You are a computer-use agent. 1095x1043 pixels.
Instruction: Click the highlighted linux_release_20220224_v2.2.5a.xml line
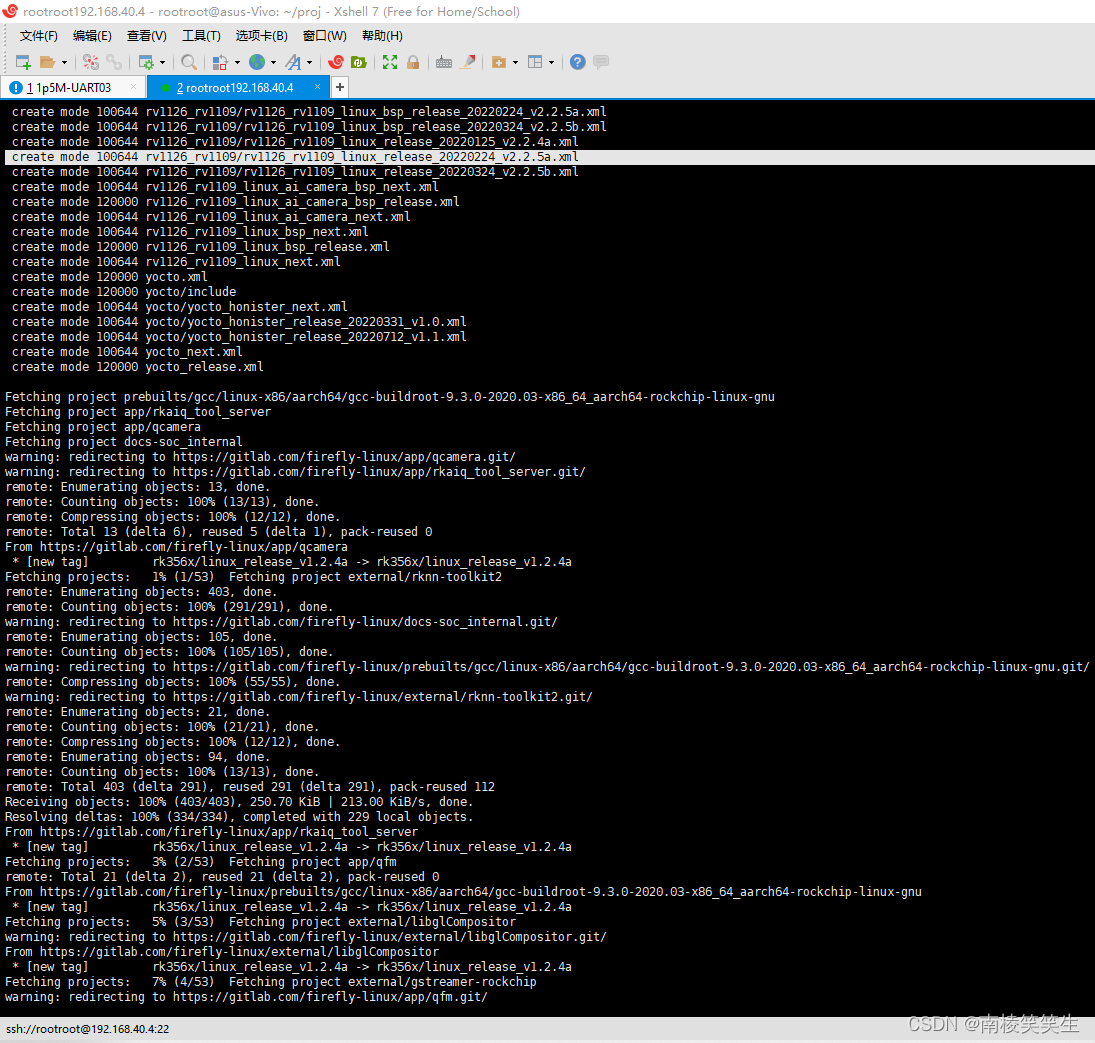(x=548, y=157)
